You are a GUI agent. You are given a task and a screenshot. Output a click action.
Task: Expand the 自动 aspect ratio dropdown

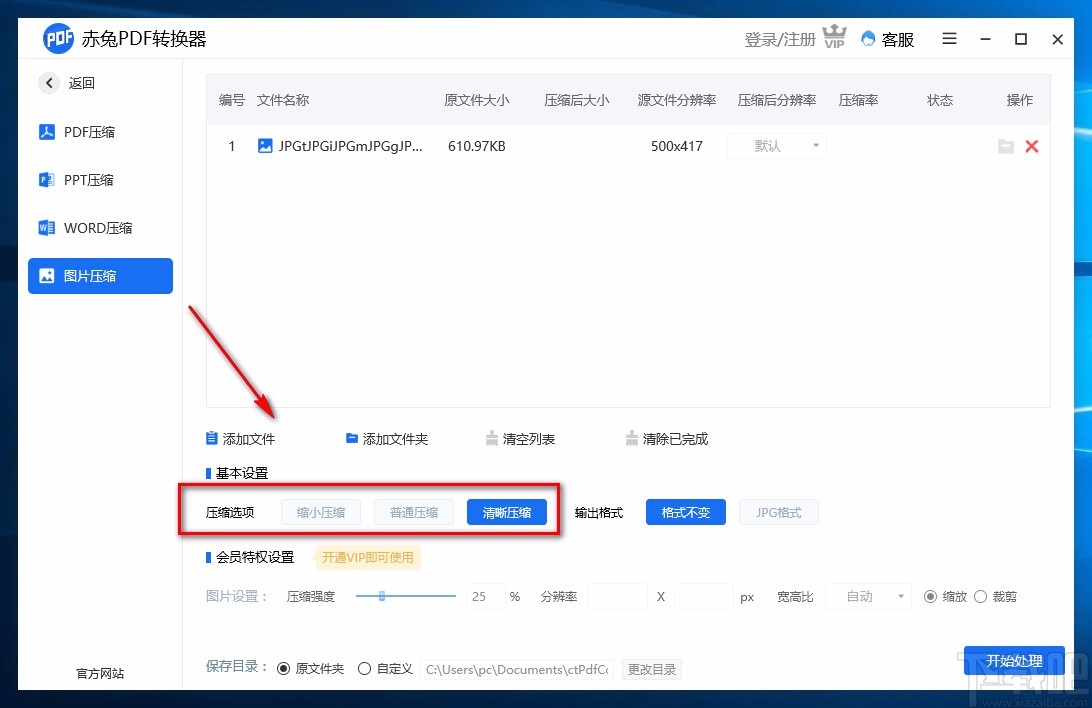coord(868,596)
